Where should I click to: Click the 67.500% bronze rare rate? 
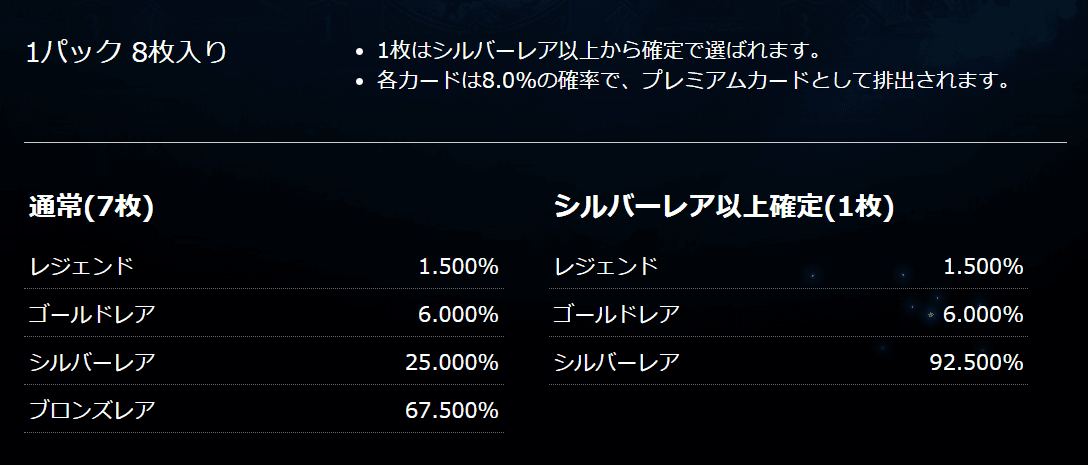click(452, 410)
